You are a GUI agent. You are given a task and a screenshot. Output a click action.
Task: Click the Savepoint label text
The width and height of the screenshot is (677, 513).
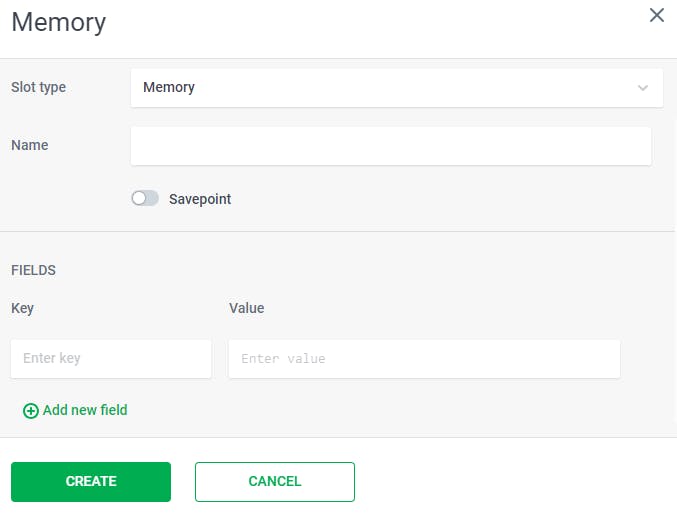(x=200, y=199)
